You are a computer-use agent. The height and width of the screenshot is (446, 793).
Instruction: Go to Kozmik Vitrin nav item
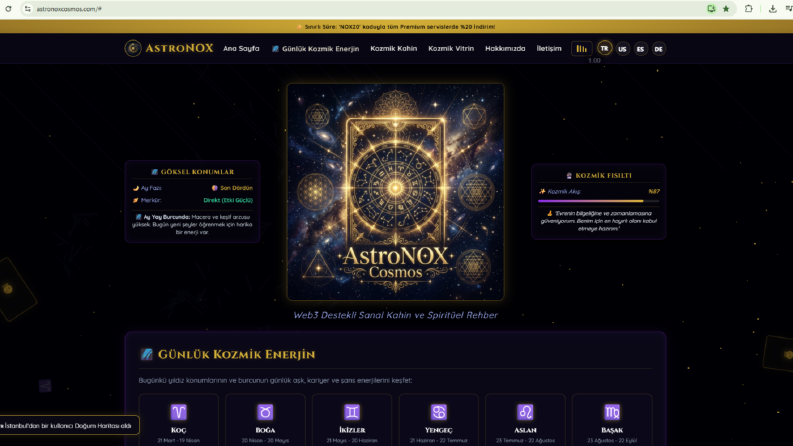click(451, 49)
